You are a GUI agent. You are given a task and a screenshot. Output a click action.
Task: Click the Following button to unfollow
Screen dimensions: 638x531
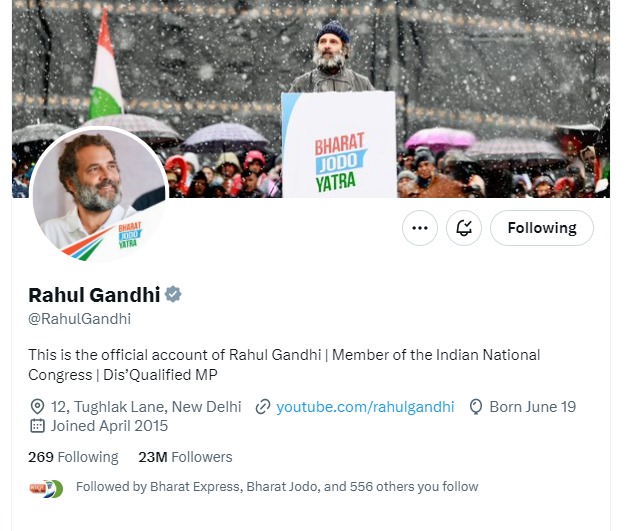(x=542, y=228)
